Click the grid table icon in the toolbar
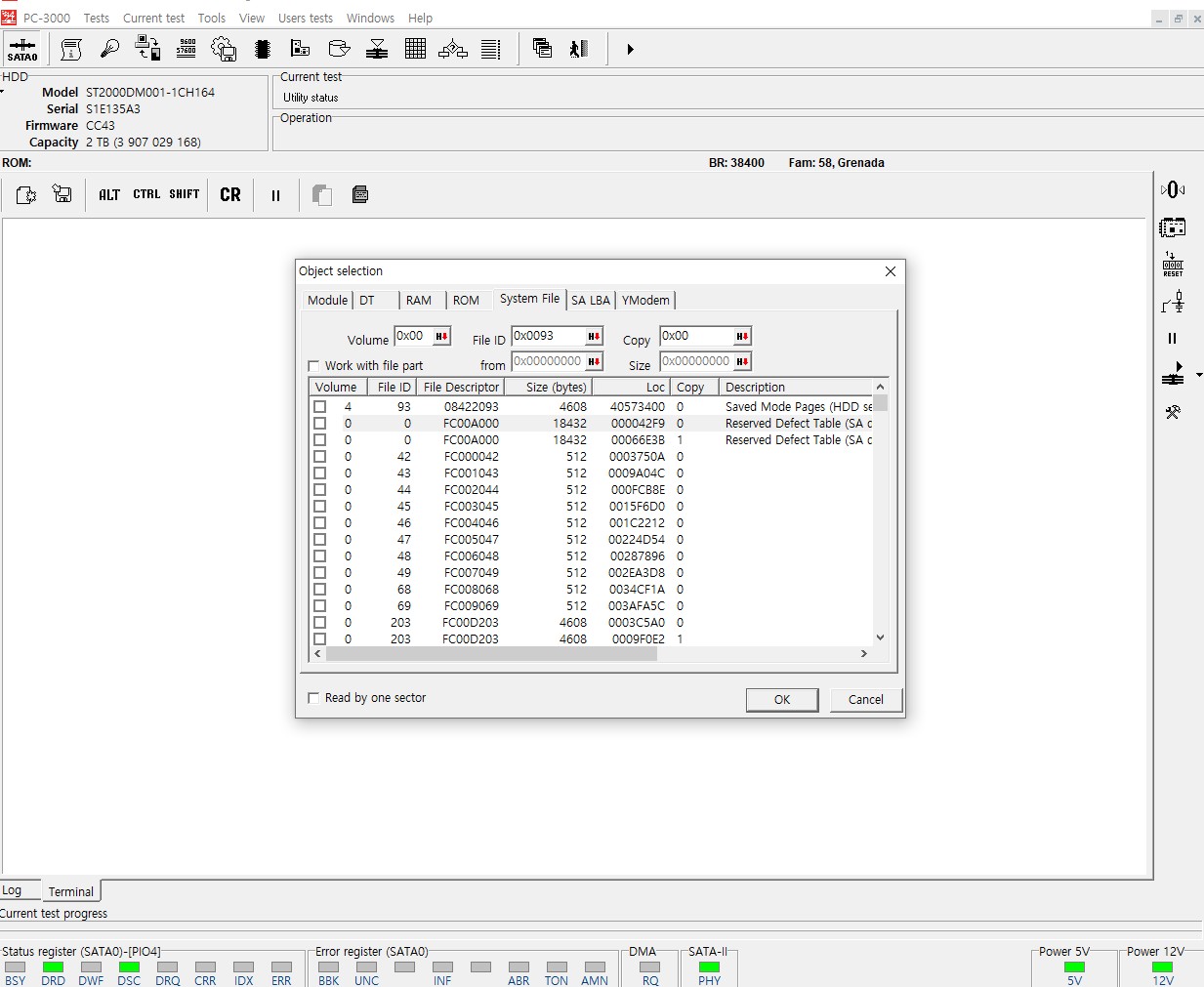Image resolution: width=1204 pixels, height=987 pixels. [x=415, y=49]
